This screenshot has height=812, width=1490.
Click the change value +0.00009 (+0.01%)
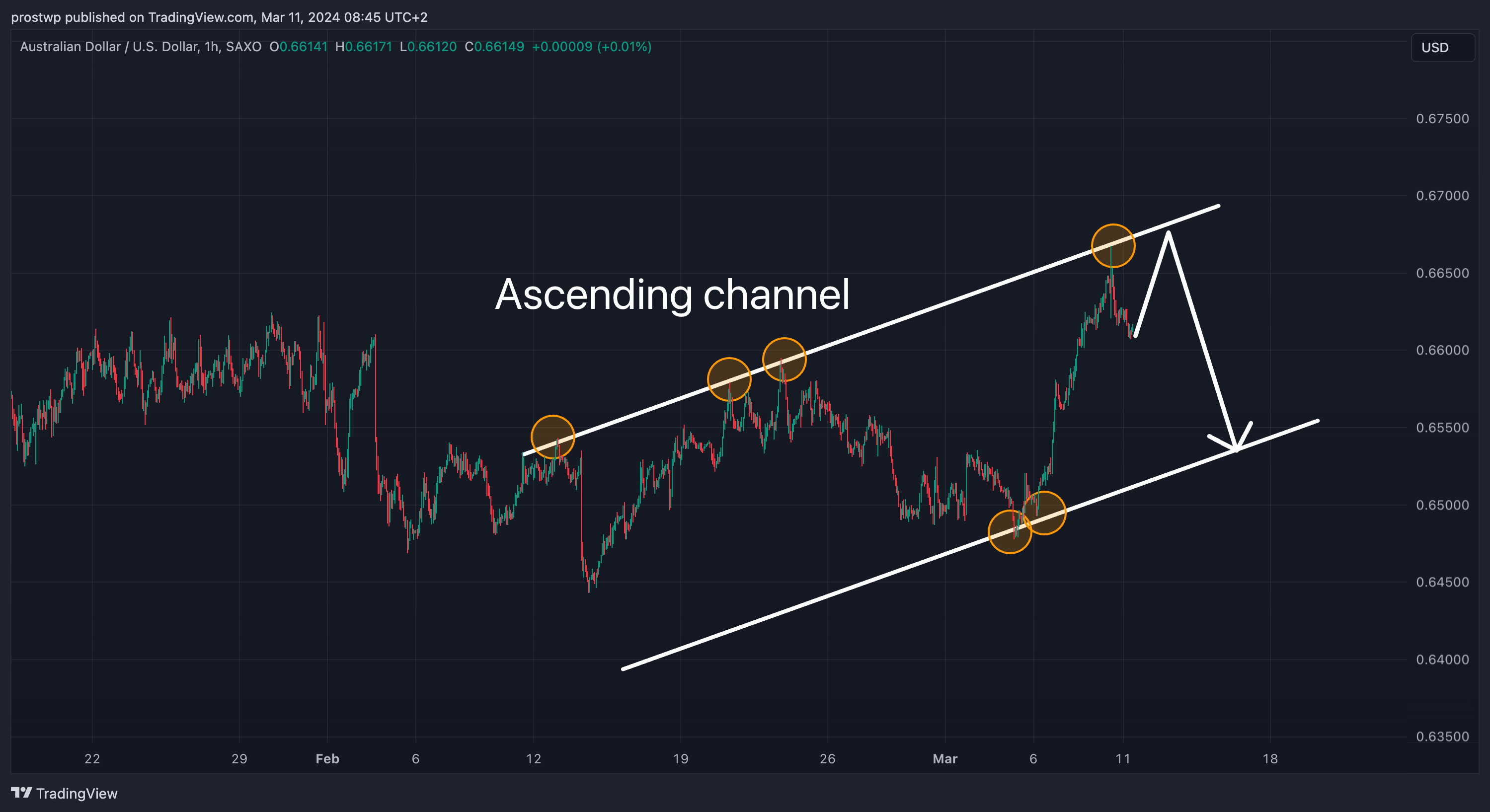coord(592,47)
